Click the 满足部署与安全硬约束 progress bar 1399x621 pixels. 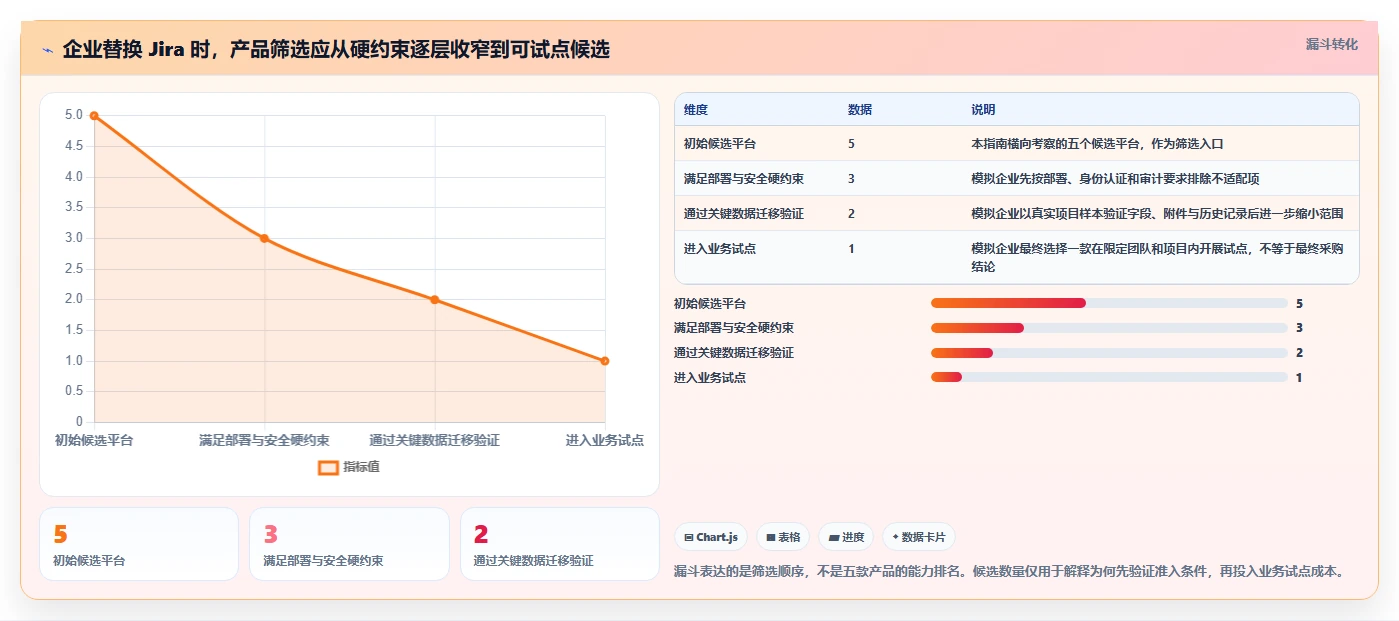click(1109, 328)
